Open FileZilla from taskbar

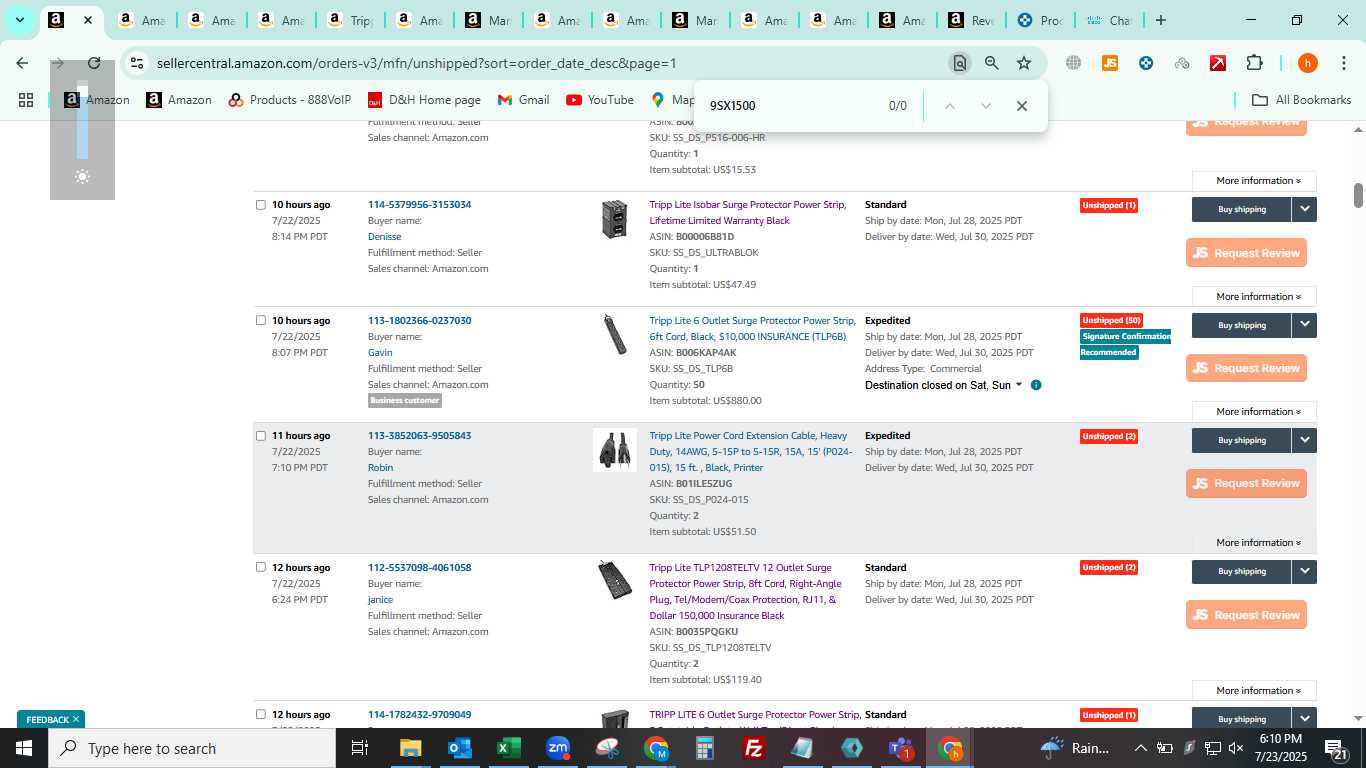(x=754, y=748)
